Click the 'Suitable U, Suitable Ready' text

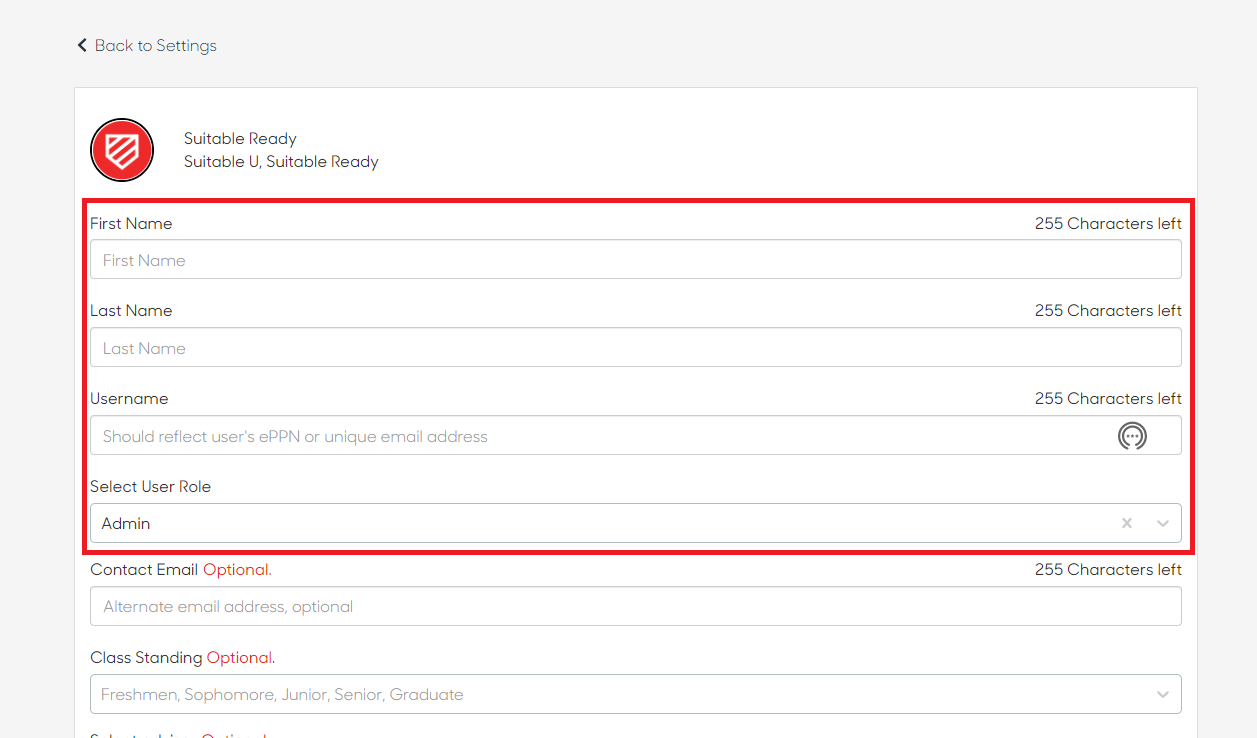(281, 162)
